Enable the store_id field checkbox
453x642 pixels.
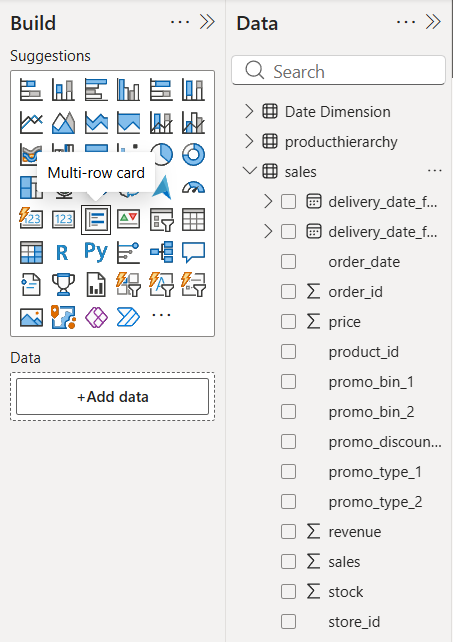(x=288, y=622)
